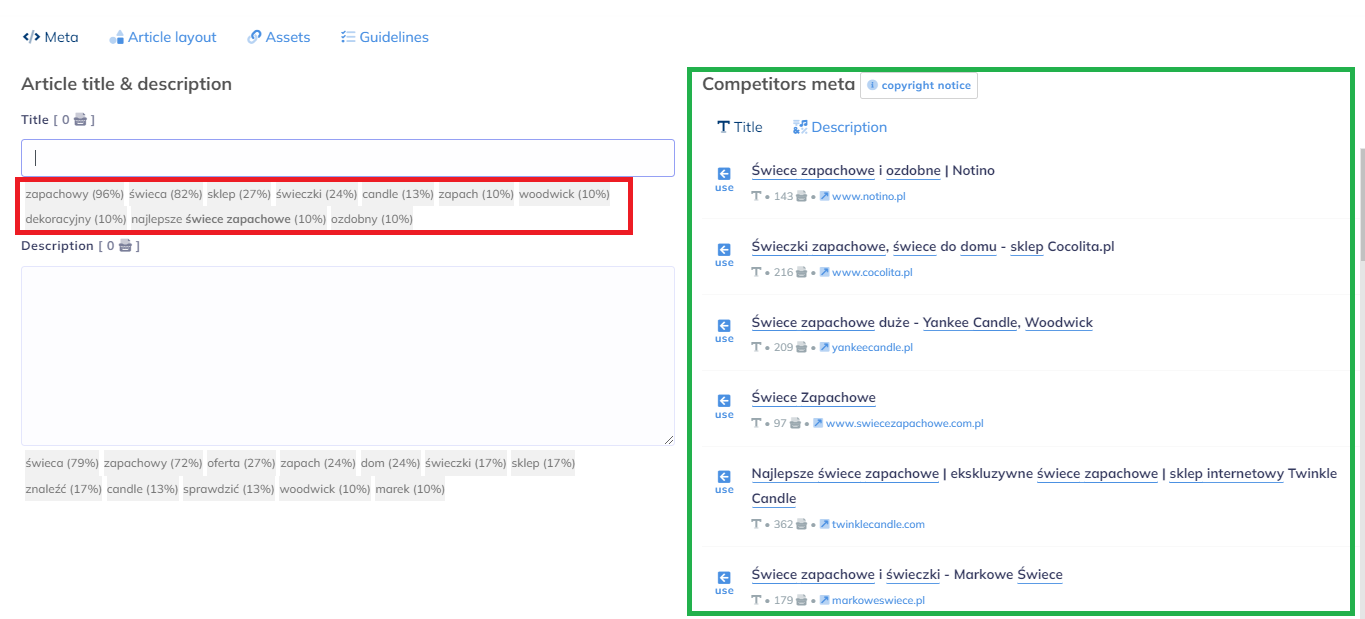Open the Assets tab
Image resolution: width=1365 pixels, height=619 pixels.
pyautogui.click(x=279, y=37)
